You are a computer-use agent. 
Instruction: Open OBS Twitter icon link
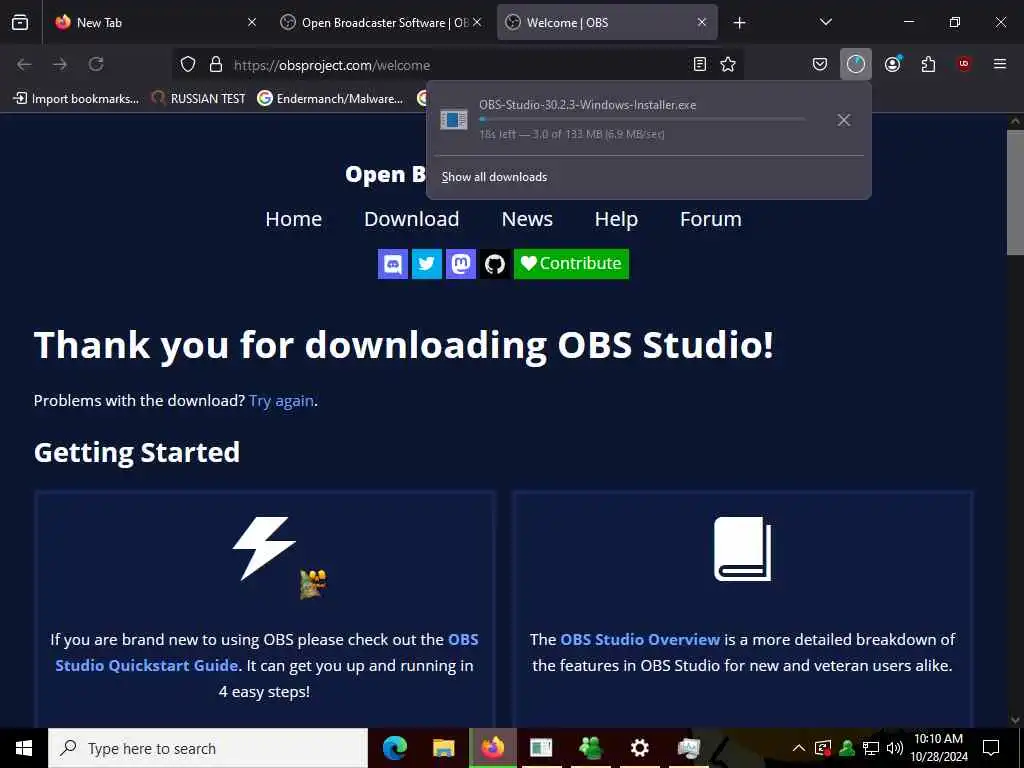click(427, 264)
